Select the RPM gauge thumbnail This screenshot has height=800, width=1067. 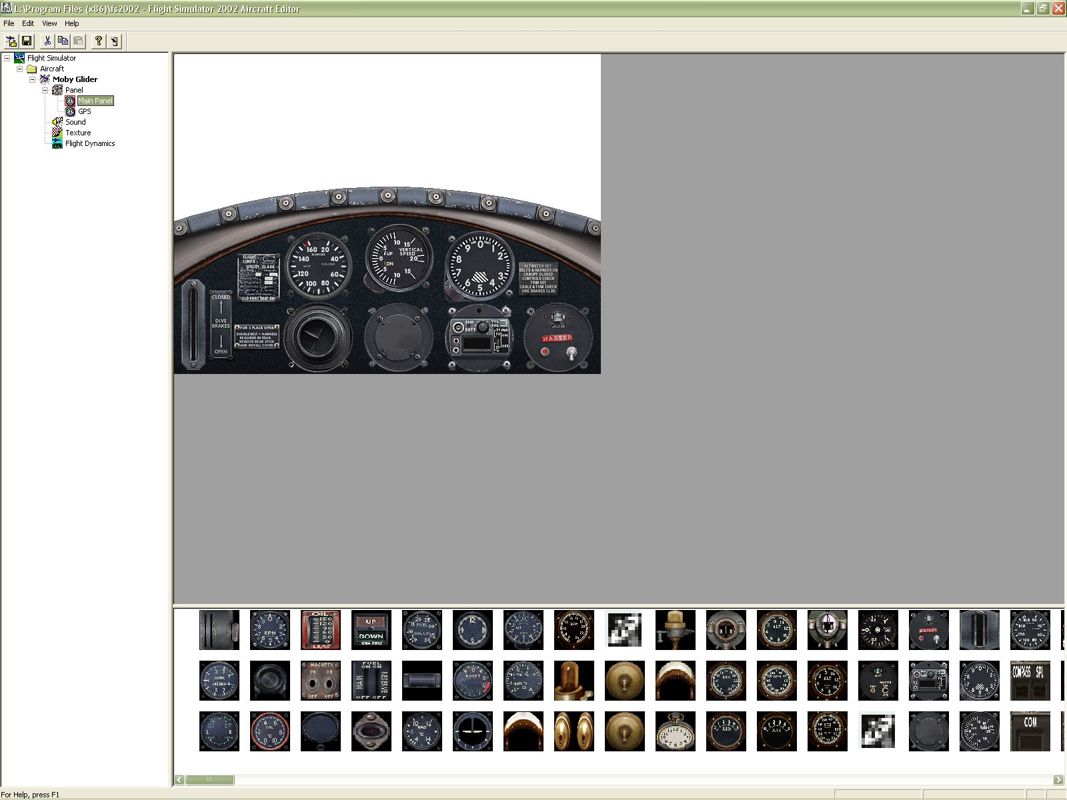(269, 630)
